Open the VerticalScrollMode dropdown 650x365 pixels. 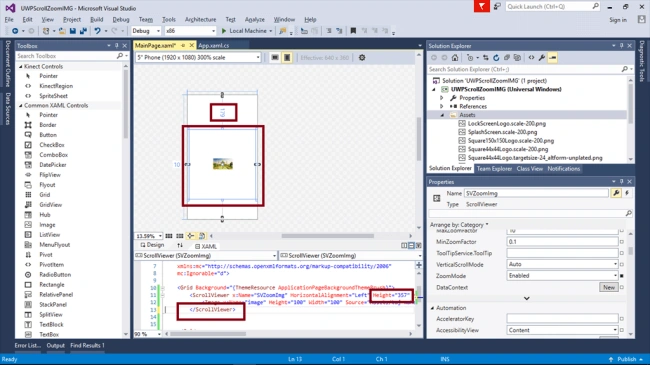tap(562, 264)
